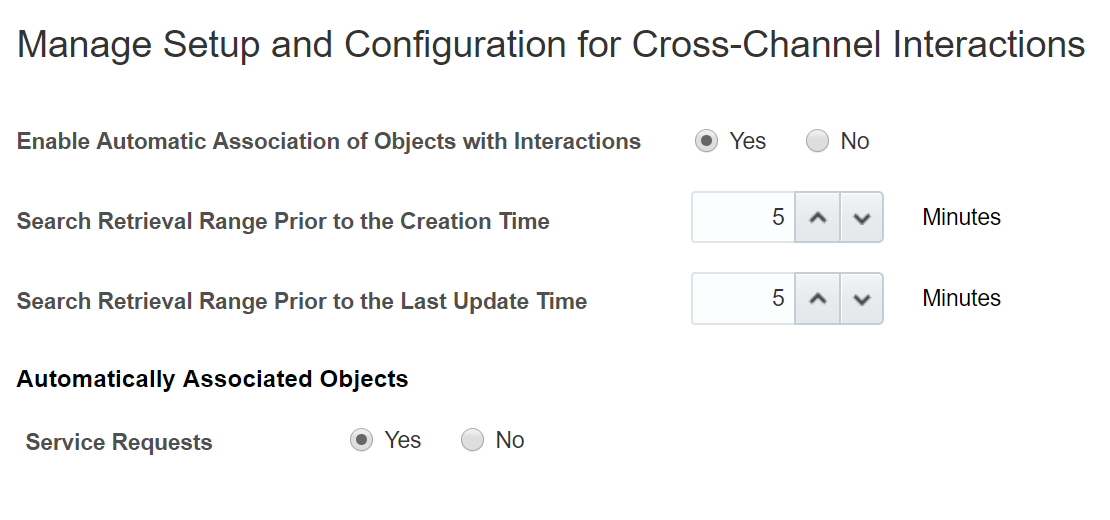Screen dimensions: 1110x520
Task: Increase the Creation Time range with the up arrow
Action: click(x=818, y=218)
